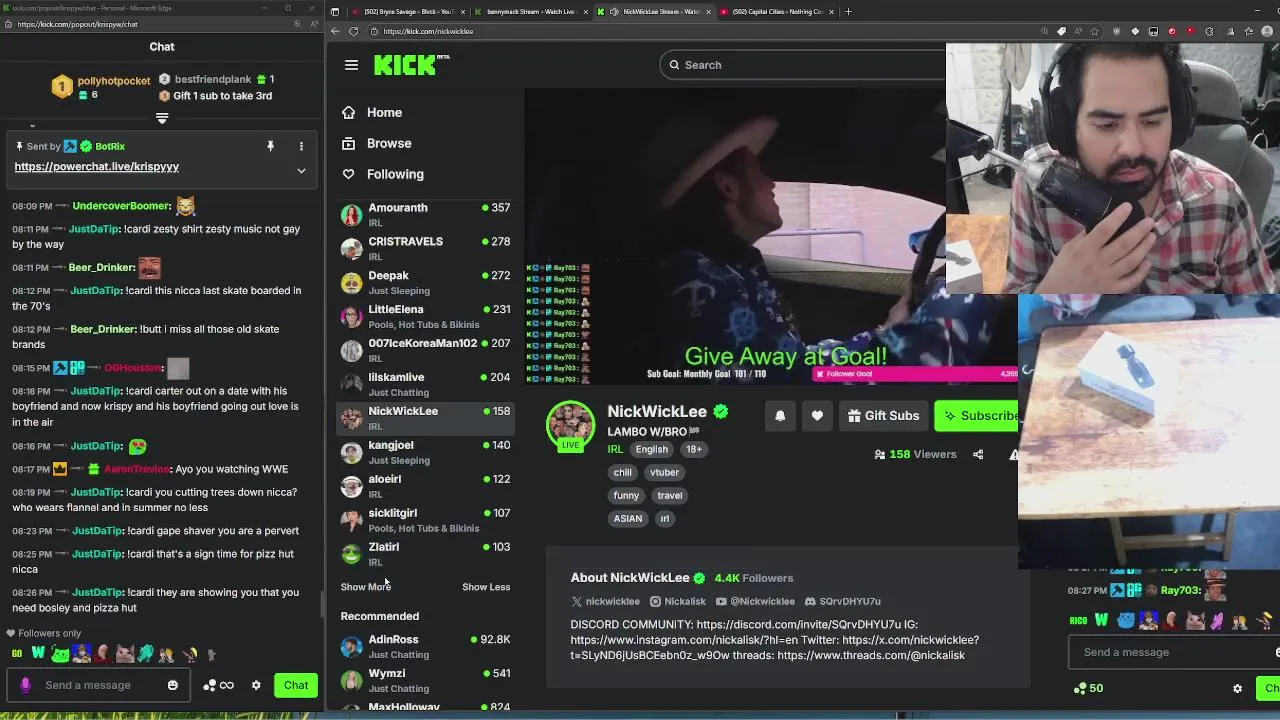Open Amouranth channel in following list
This screenshot has height=720, width=1280.
click(425, 214)
